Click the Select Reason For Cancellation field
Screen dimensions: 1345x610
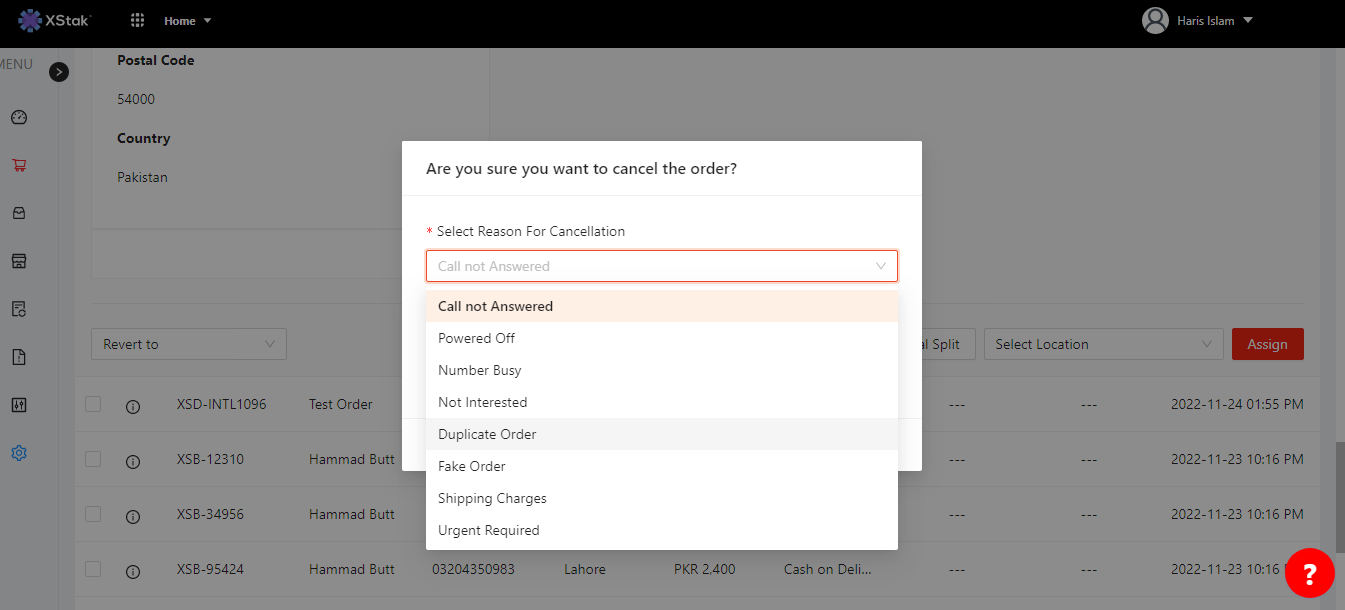tap(661, 266)
